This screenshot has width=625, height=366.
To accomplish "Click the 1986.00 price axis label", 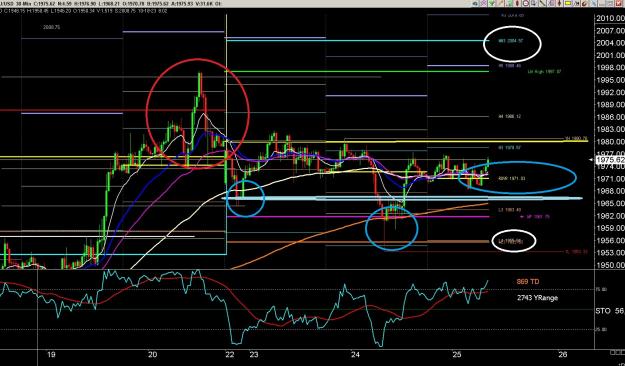I will tap(610, 117).
